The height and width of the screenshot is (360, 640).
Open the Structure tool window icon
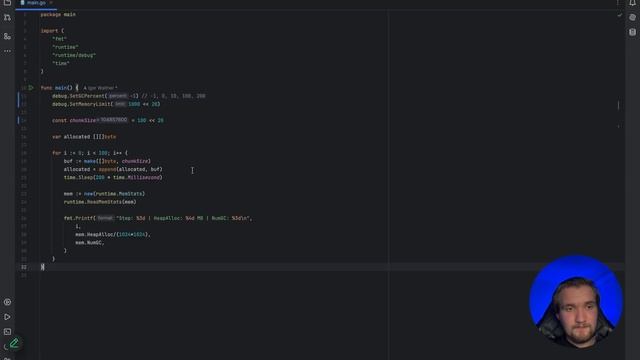click(x=7, y=36)
